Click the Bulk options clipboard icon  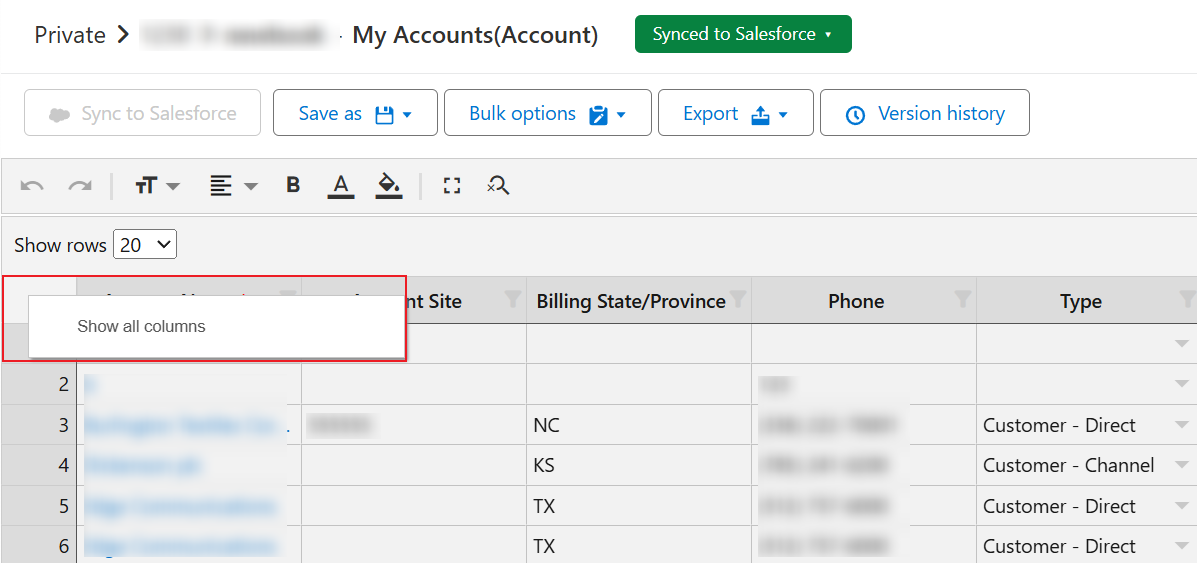click(x=598, y=115)
